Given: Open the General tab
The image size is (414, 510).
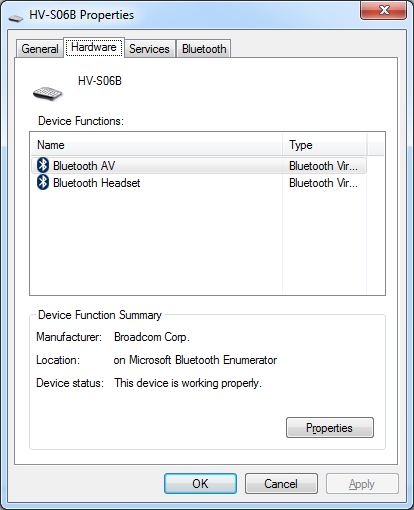Looking at the screenshot, I should point(40,49).
